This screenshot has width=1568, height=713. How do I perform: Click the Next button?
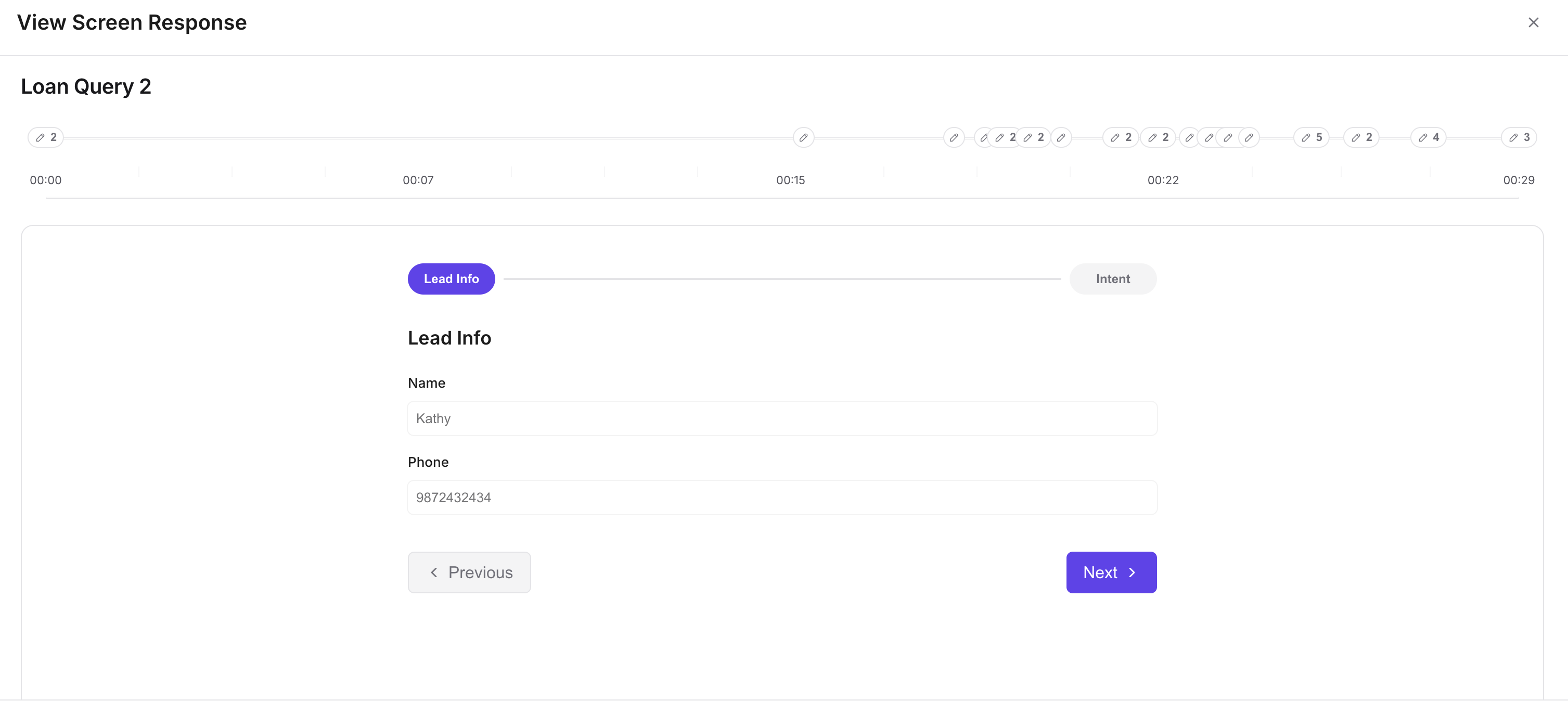coord(1111,572)
